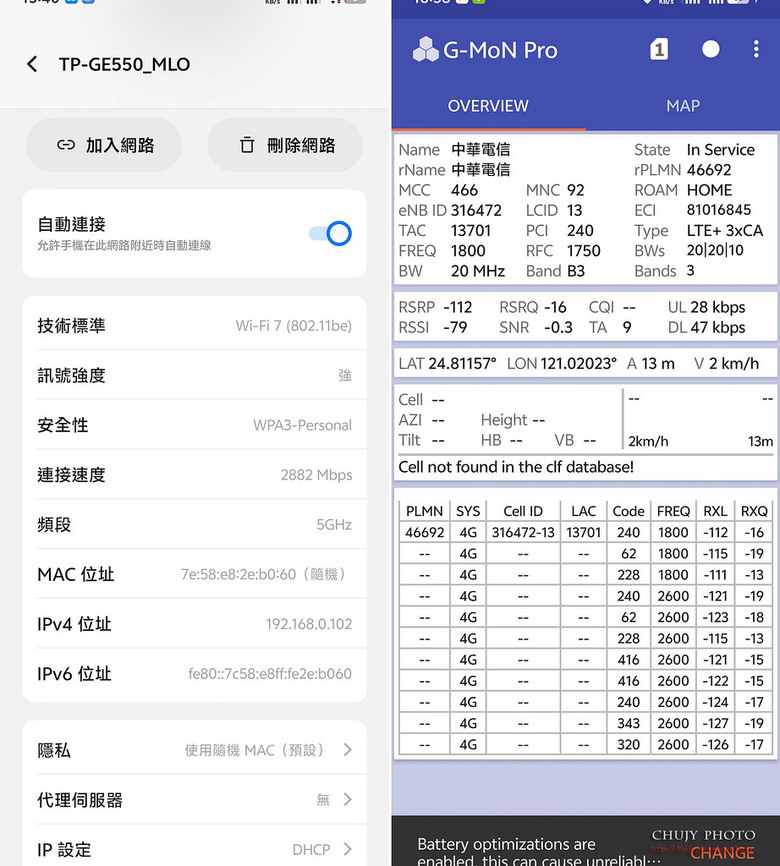Tap the trash icon on 刪除網路
The image size is (780, 866).
coord(247,145)
